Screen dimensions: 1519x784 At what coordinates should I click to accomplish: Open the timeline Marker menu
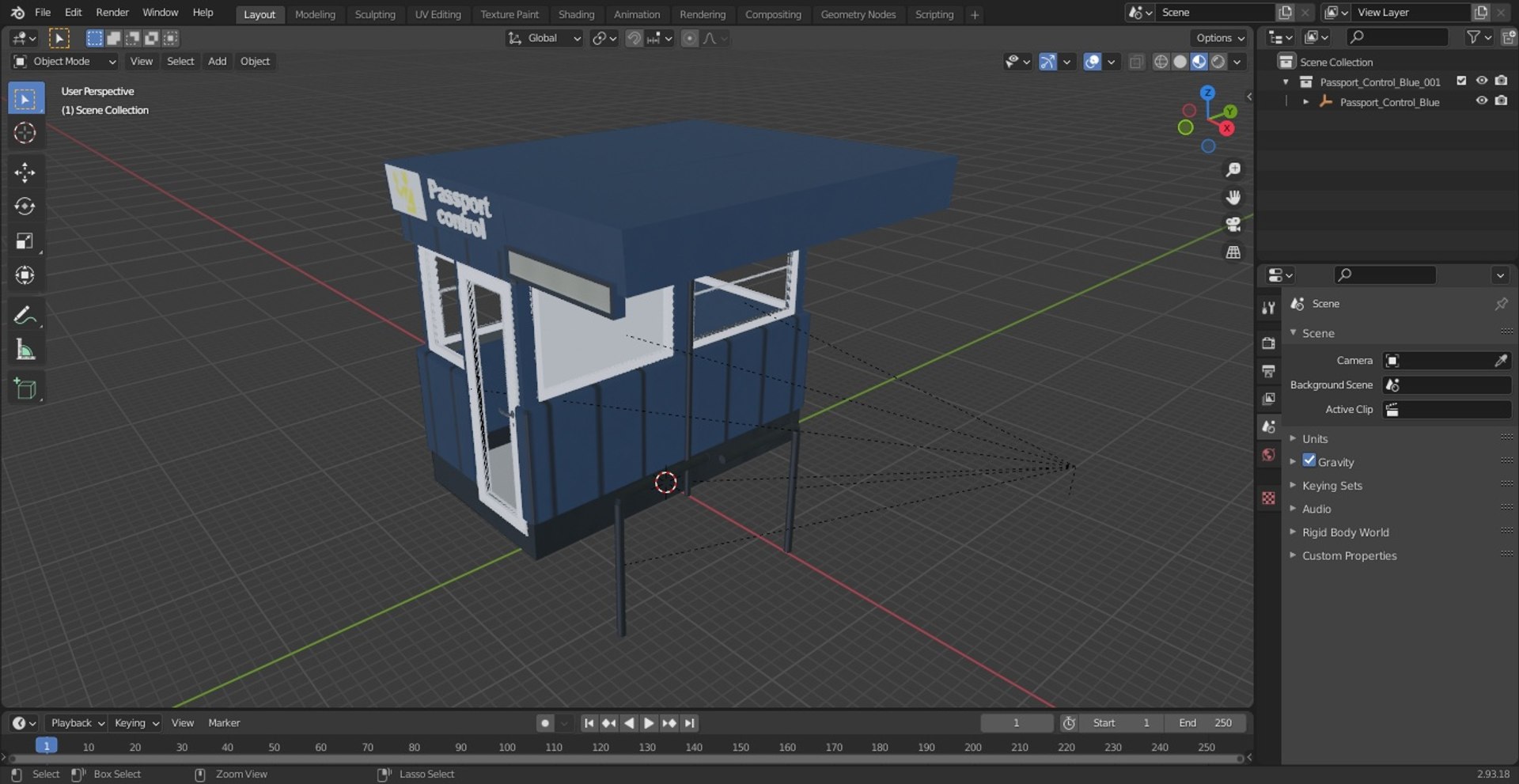point(224,723)
